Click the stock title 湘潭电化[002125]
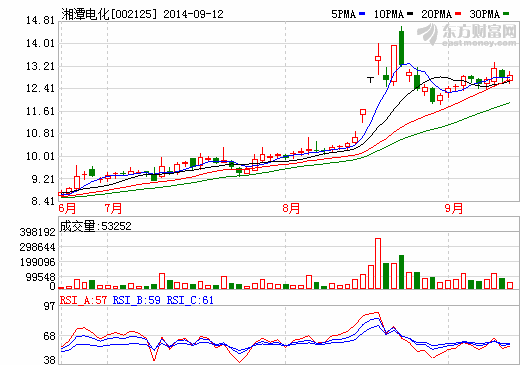 (109, 14)
